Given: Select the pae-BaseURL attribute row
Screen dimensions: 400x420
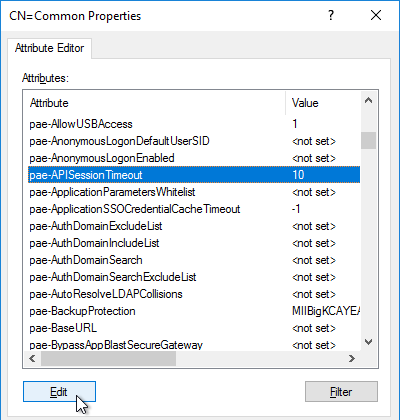Looking at the screenshot, I should pyautogui.click(x=194, y=328).
